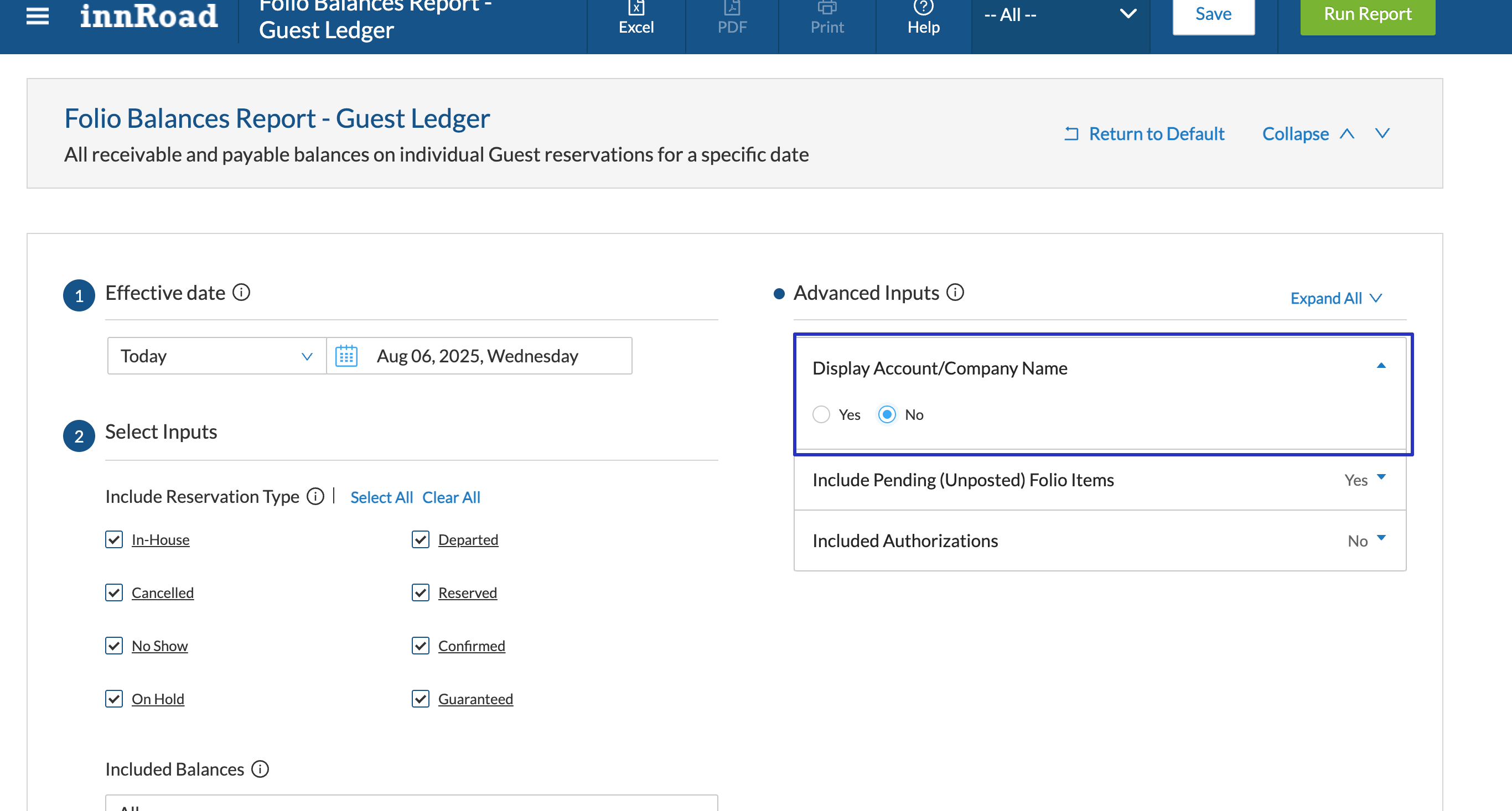Expand Include Pending Folio Items section
The image size is (1512, 811).
1380,477
